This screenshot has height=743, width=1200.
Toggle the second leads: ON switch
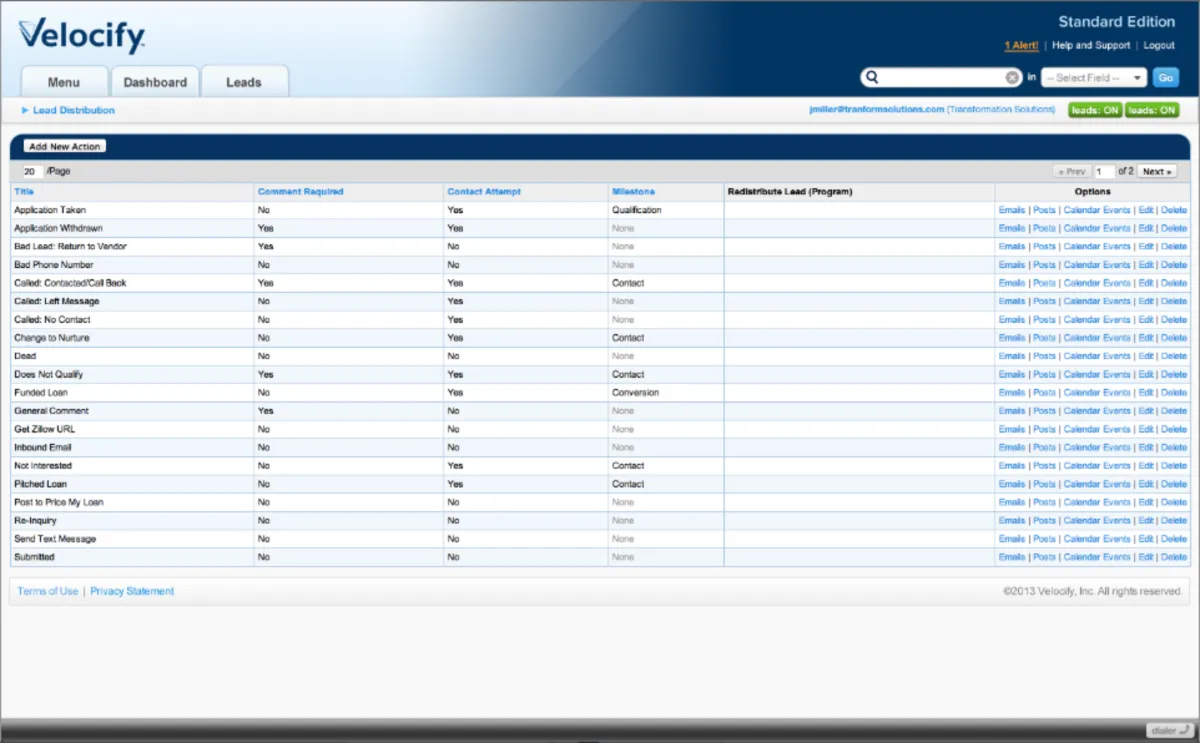coord(1152,110)
